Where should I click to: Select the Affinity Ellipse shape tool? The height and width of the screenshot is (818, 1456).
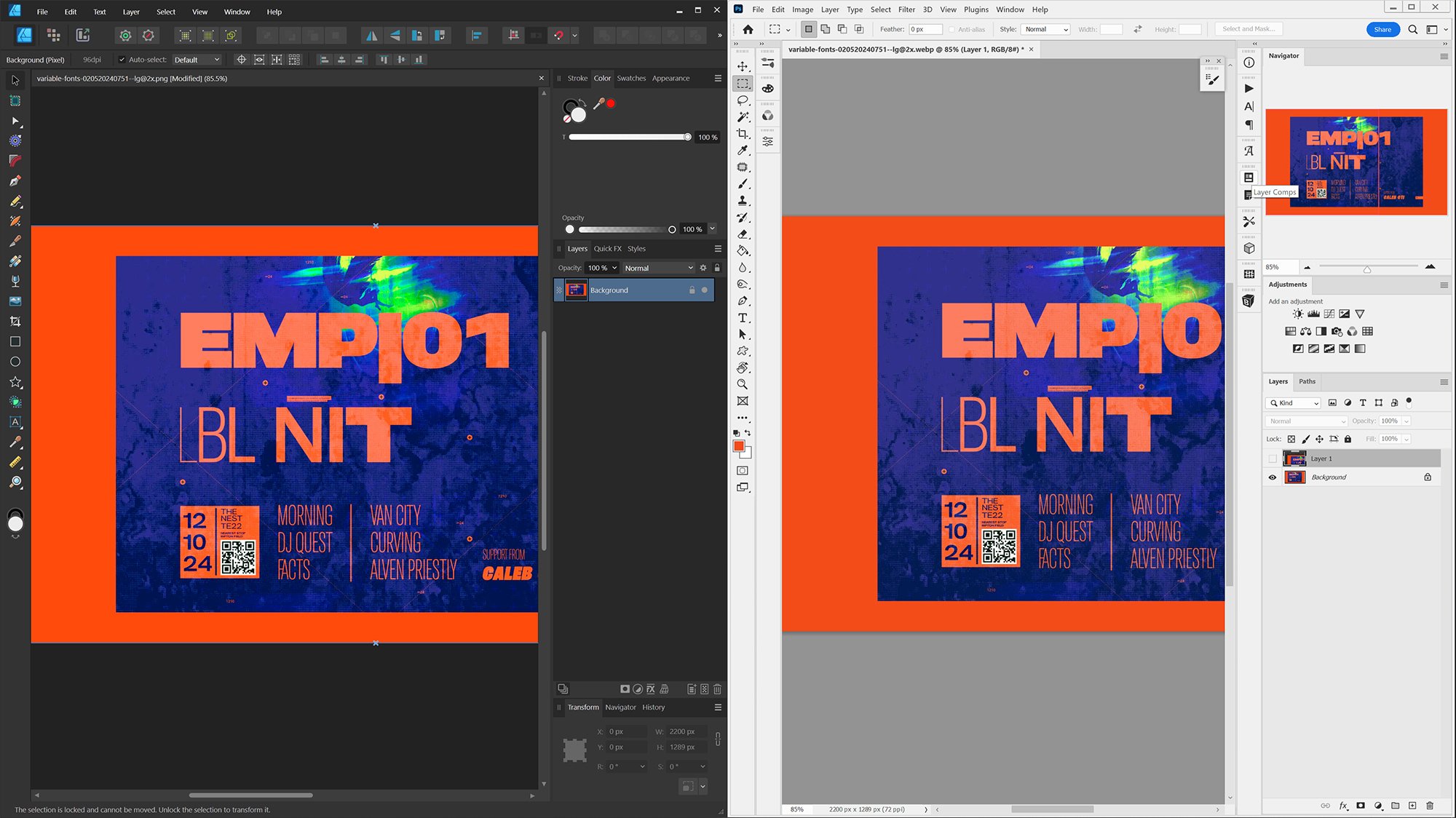pos(15,362)
